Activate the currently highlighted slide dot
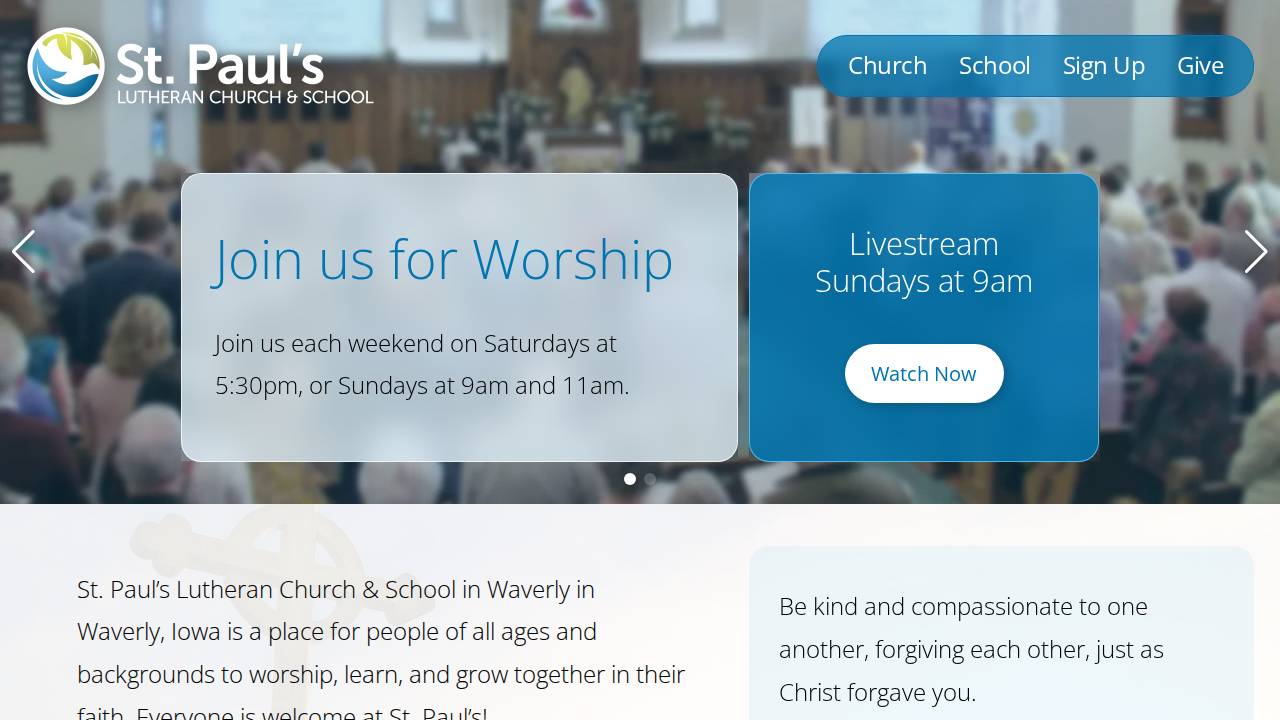1280x720 pixels. pyautogui.click(x=630, y=479)
